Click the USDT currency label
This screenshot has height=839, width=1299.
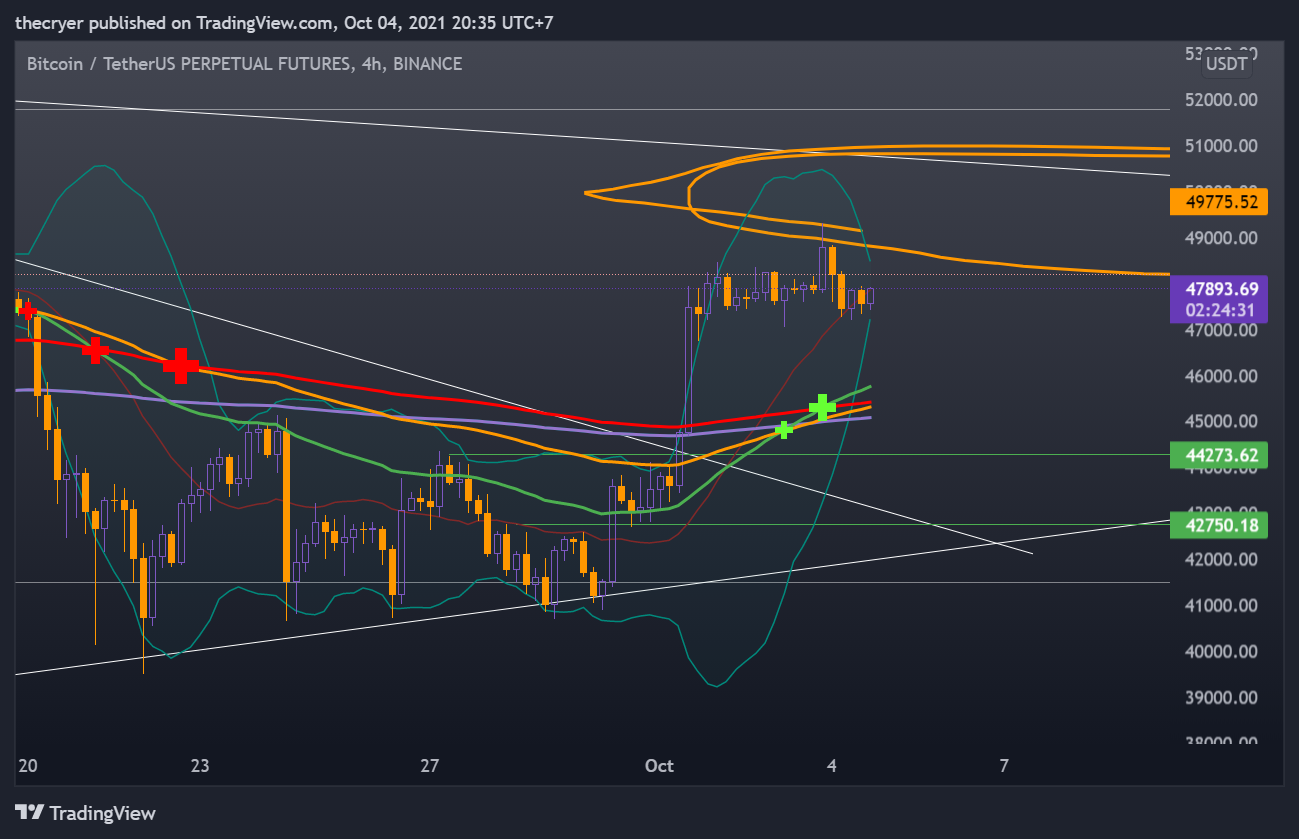click(x=1227, y=64)
